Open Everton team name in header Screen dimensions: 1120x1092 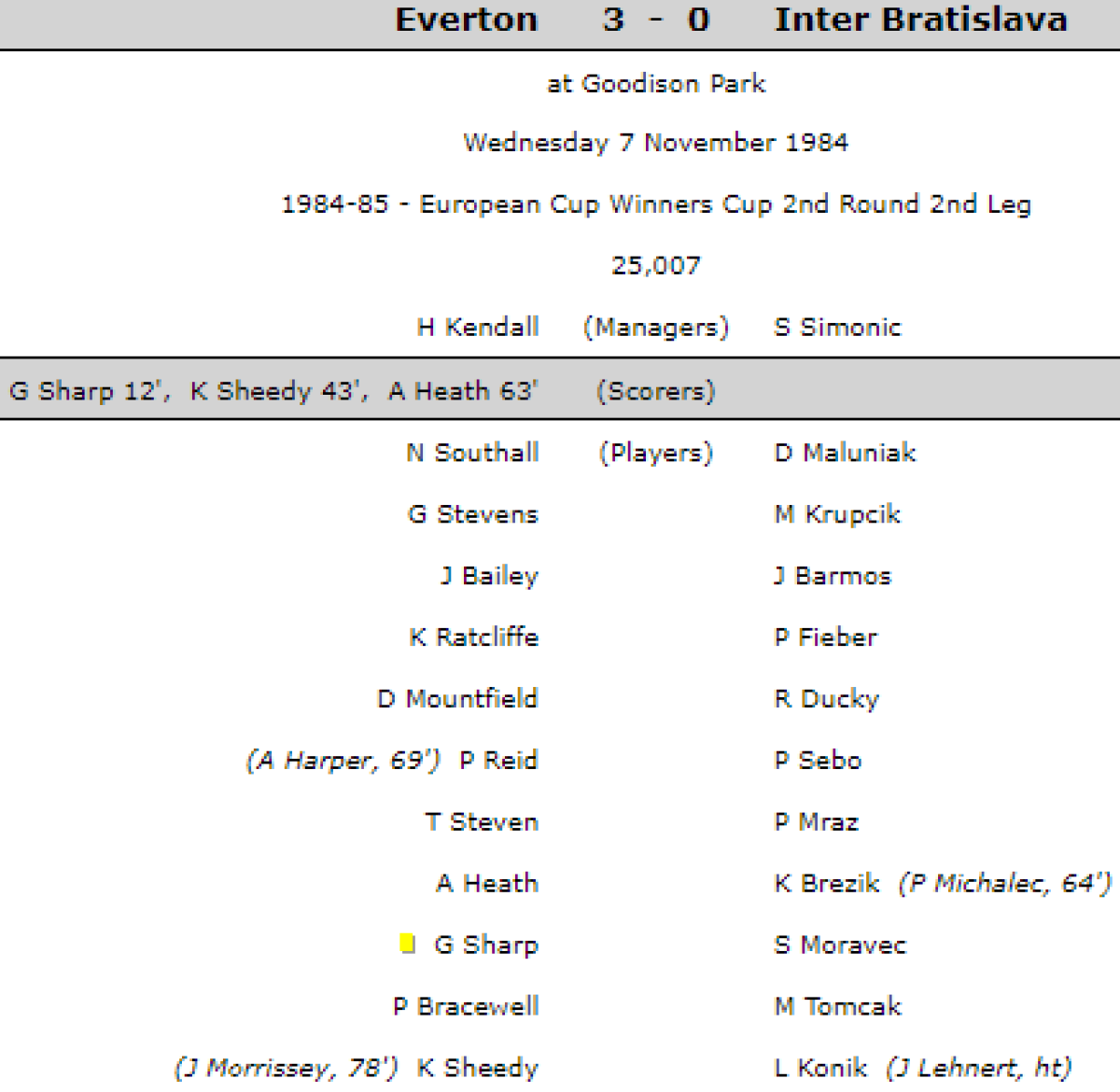[x=467, y=20]
